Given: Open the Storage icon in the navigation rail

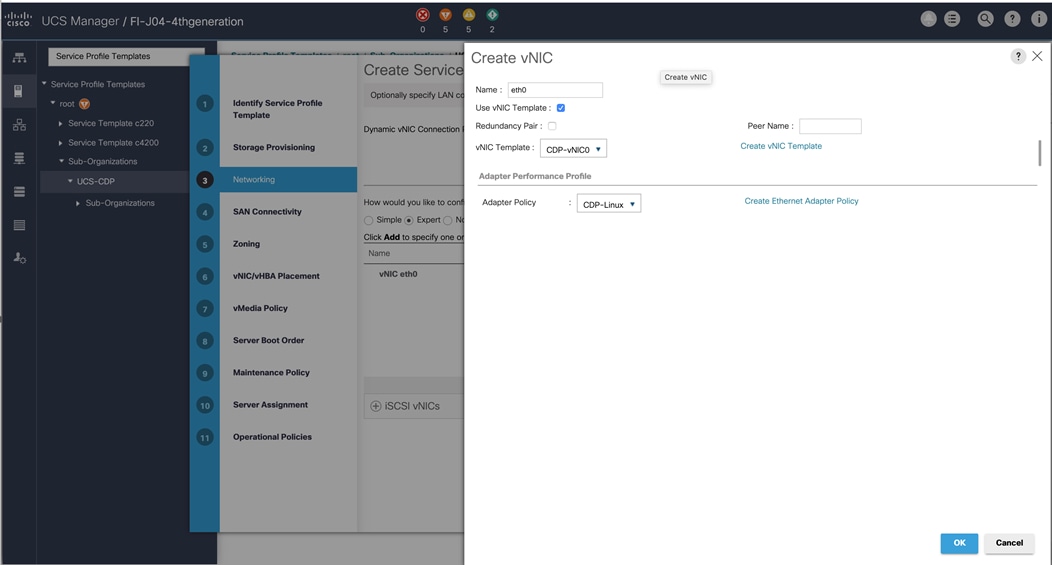Looking at the screenshot, I should click(x=19, y=225).
